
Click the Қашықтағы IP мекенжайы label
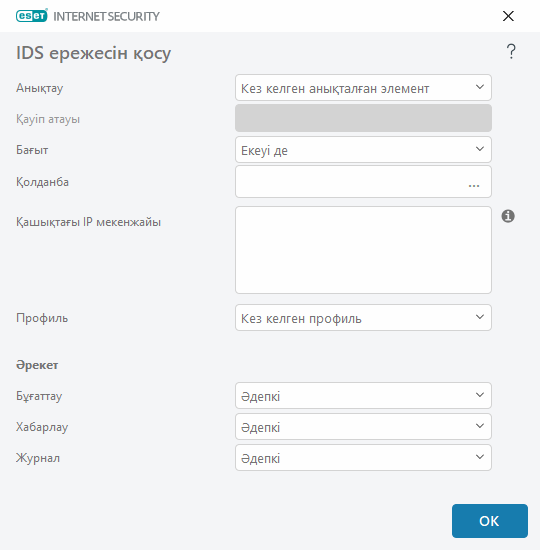pyautogui.click(x=88, y=222)
